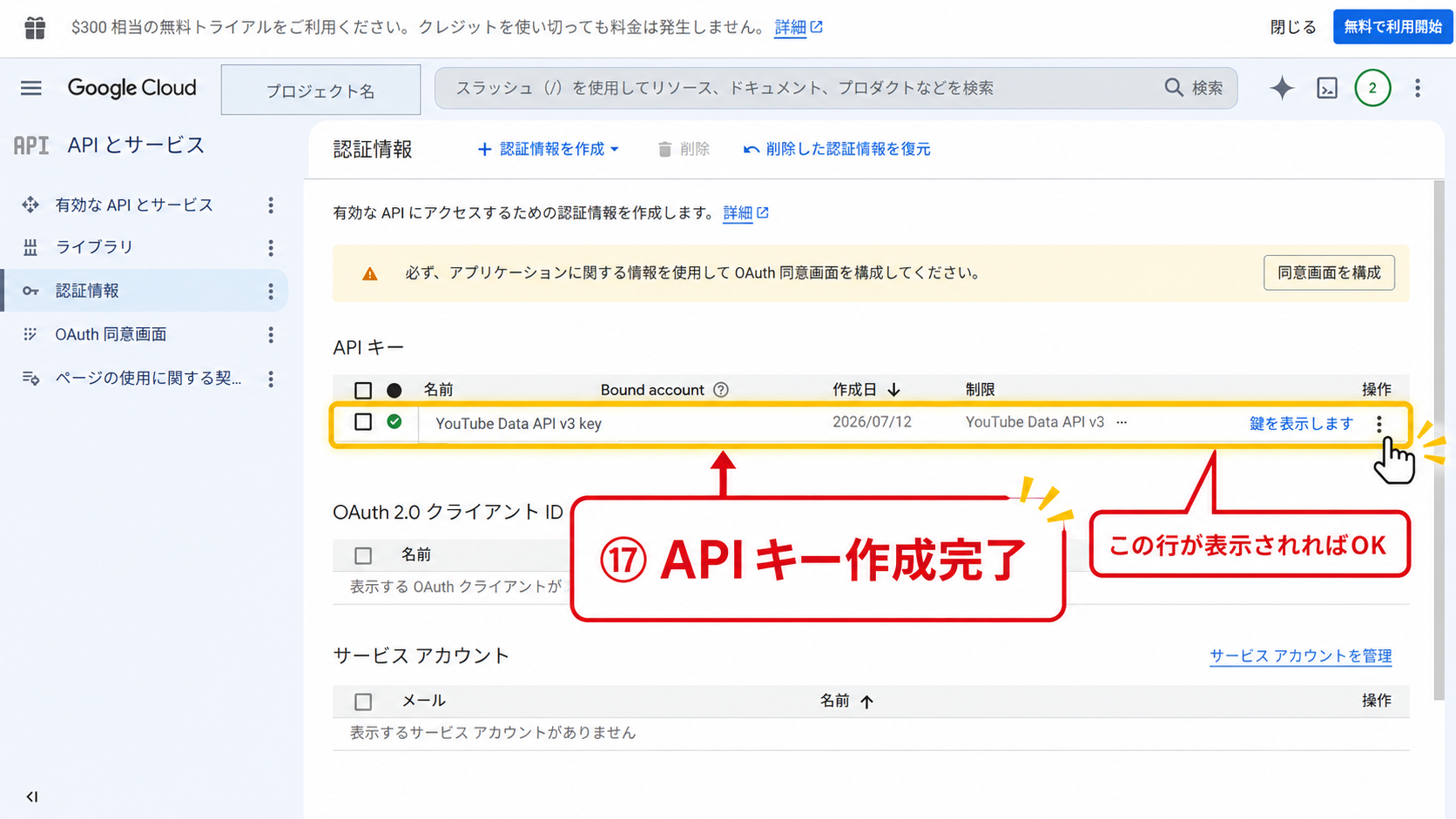Activate Cloud Shell terminal icon
Screen dimensions: 1456x819
[1327, 88]
